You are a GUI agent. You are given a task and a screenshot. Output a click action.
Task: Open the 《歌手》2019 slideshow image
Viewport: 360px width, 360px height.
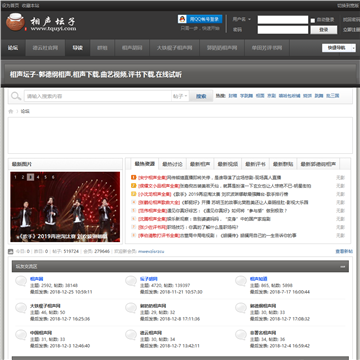[x=65, y=207]
